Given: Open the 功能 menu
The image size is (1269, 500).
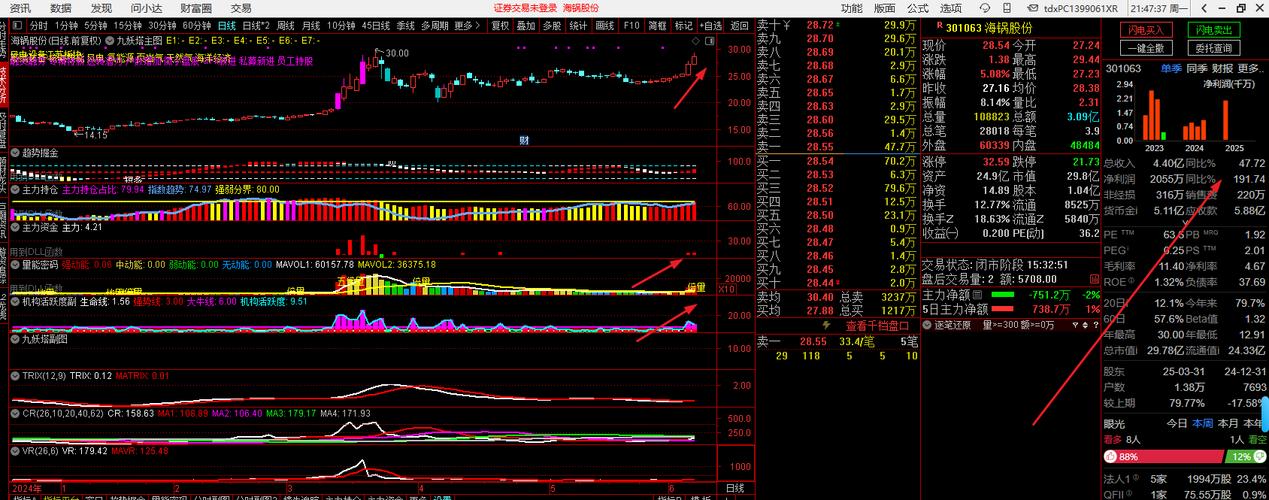Looking at the screenshot, I should click(851, 7).
